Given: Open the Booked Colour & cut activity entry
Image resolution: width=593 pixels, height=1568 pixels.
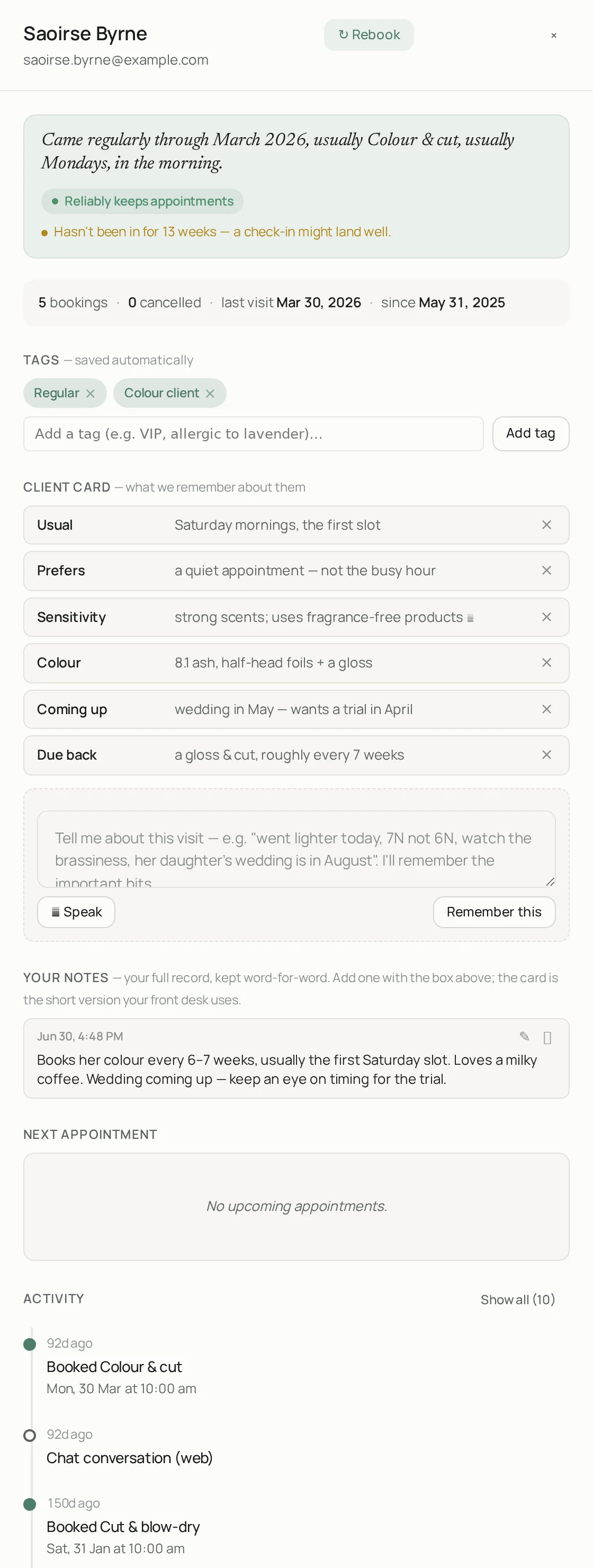Looking at the screenshot, I should (x=114, y=1367).
